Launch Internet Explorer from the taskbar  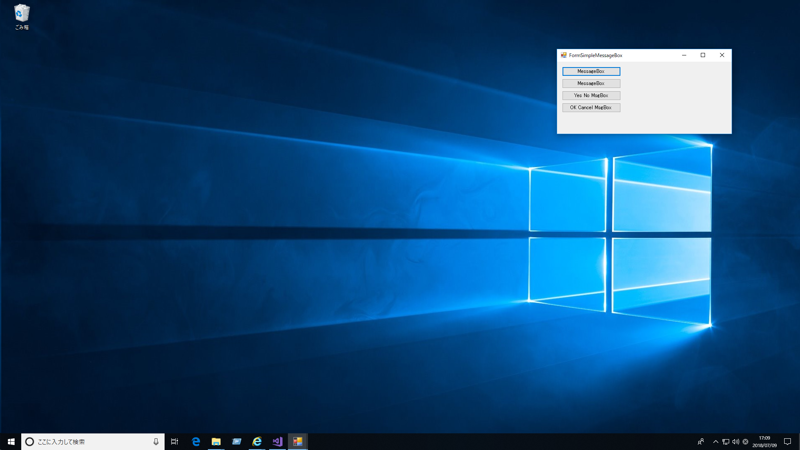(x=257, y=441)
